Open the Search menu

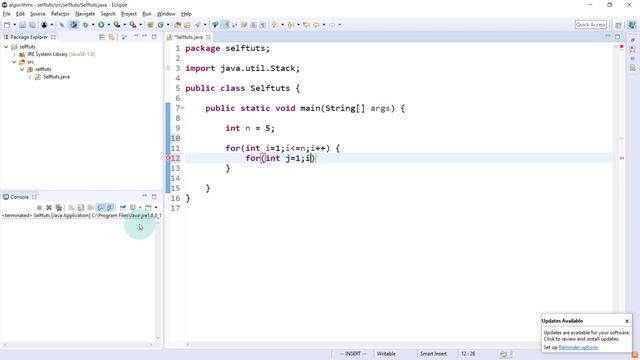[x=108, y=14]
